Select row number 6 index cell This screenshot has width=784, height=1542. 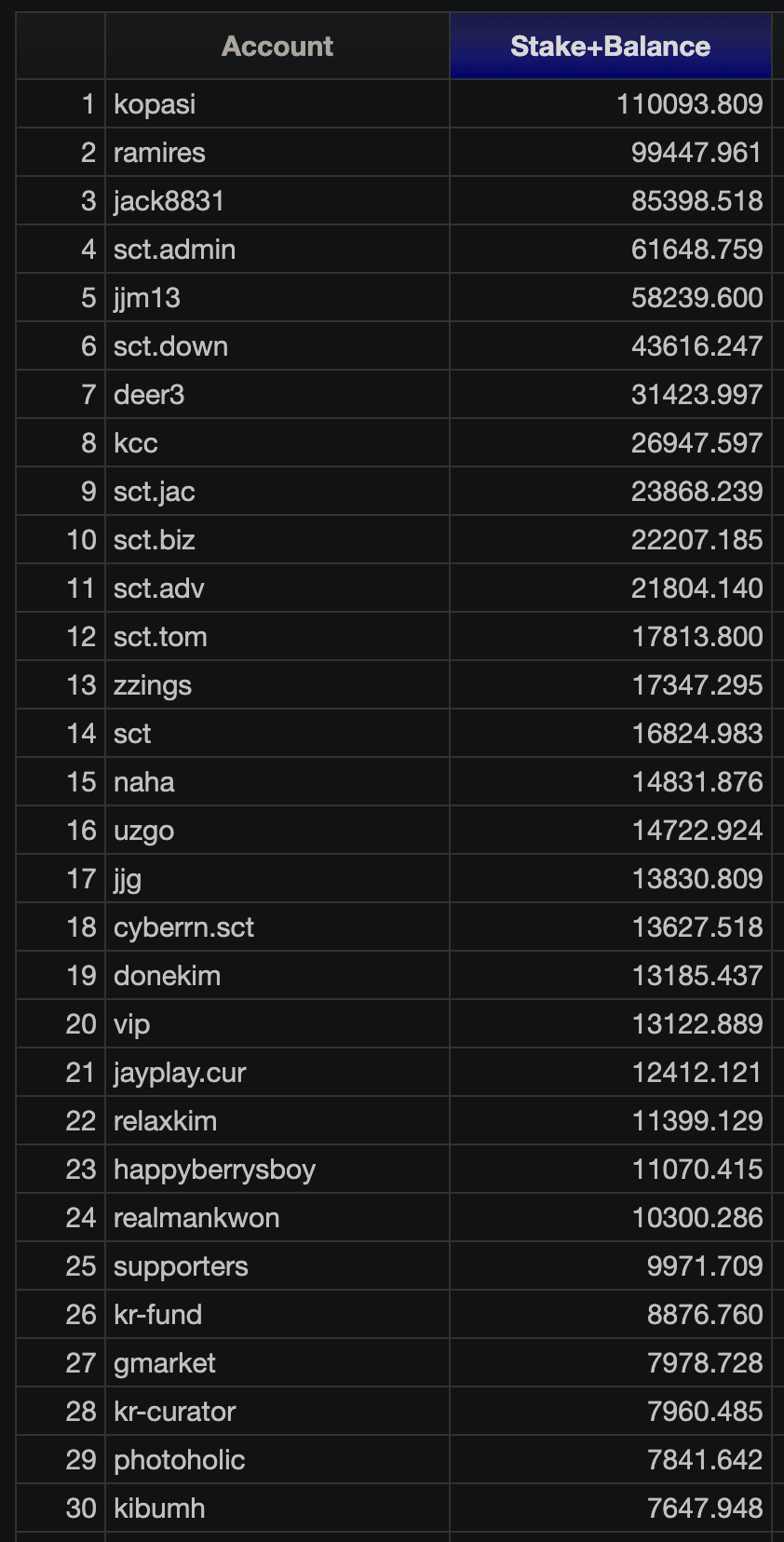pyautogui.click(x=61, y=346)
